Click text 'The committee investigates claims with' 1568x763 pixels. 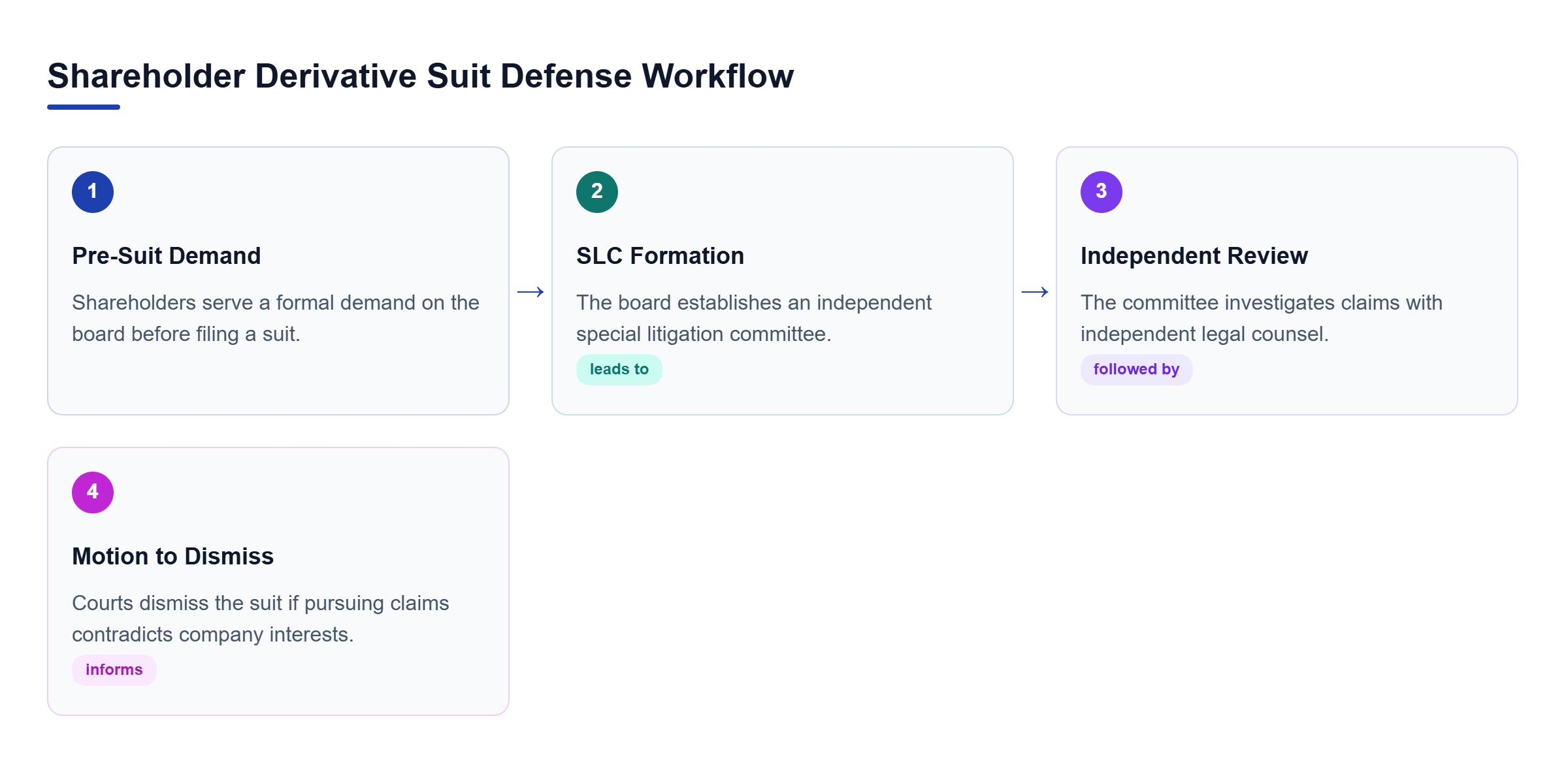tap(1262, 303)
